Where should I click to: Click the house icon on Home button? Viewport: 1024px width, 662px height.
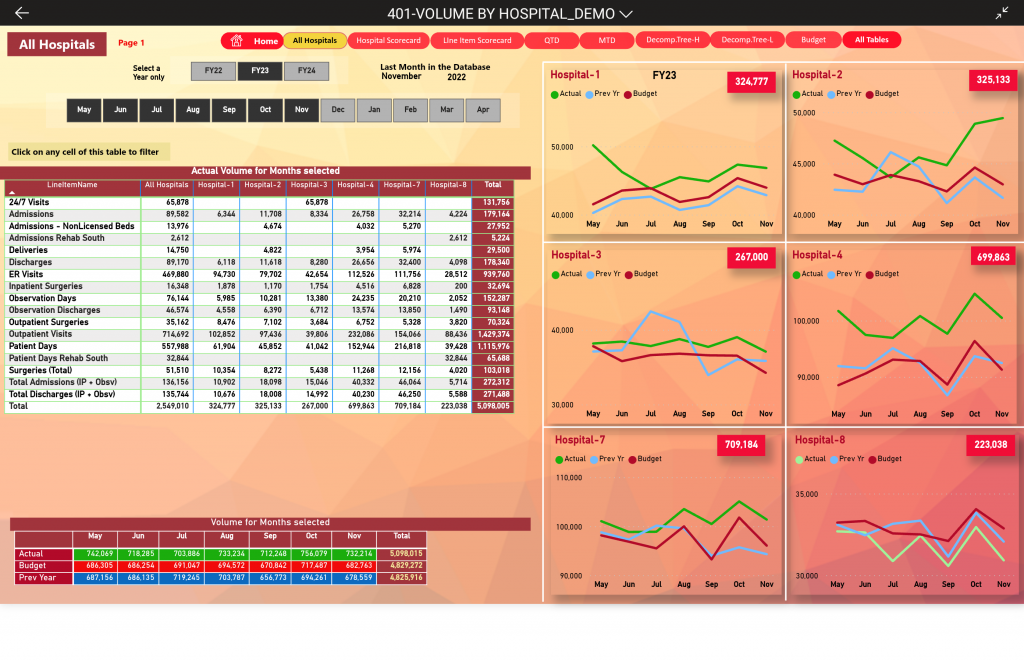pyautogui.click(x=237, y=41)
